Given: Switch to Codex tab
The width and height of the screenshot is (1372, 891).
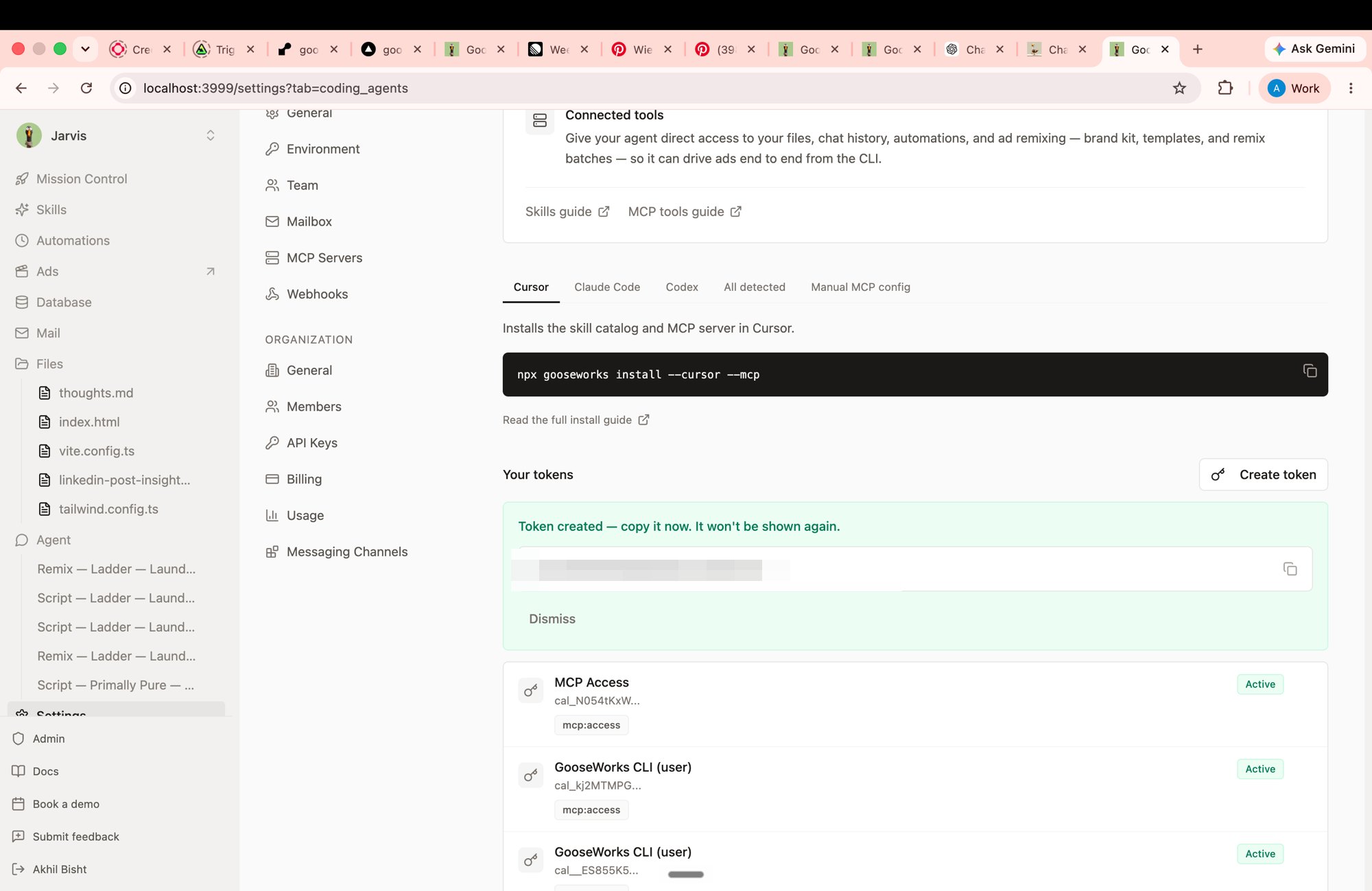Looking at the screenshot, I should tap(682, 287).
